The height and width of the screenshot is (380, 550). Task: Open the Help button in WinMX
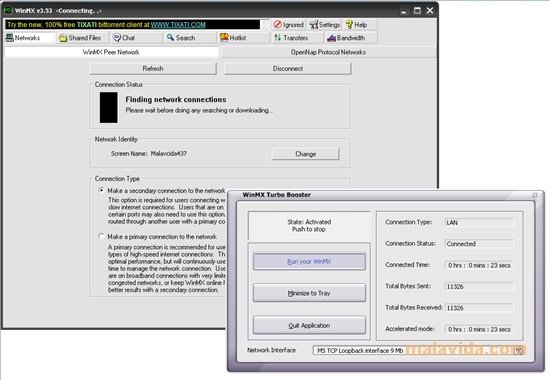pyautogui.click(x=360, y=25)
